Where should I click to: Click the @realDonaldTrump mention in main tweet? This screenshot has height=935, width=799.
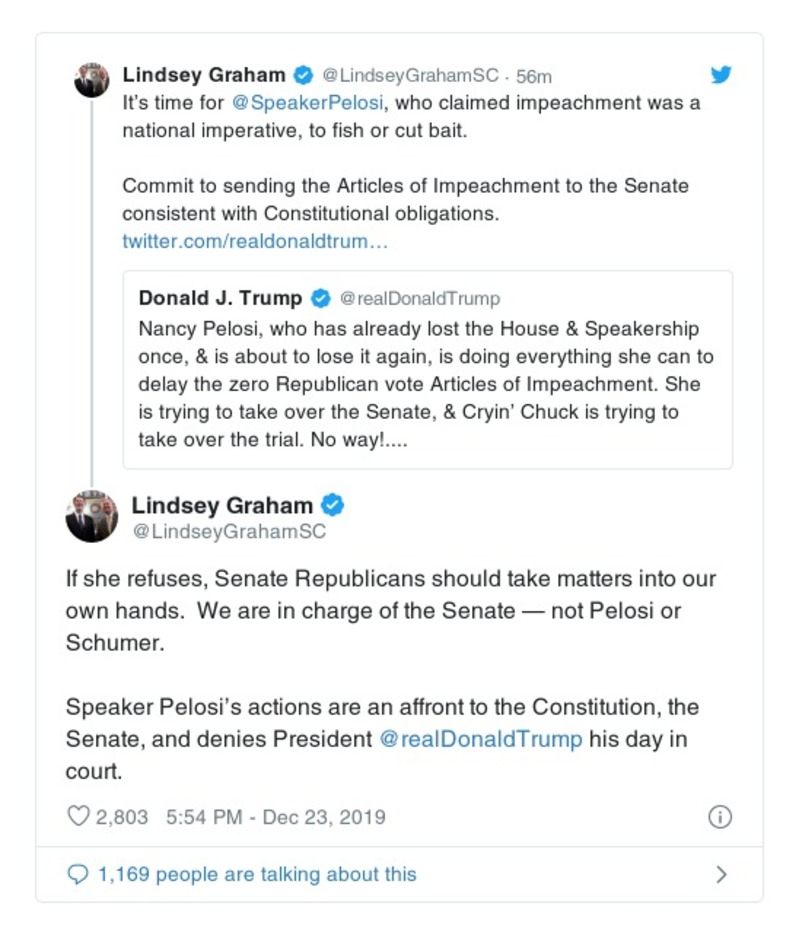(481, 739)
